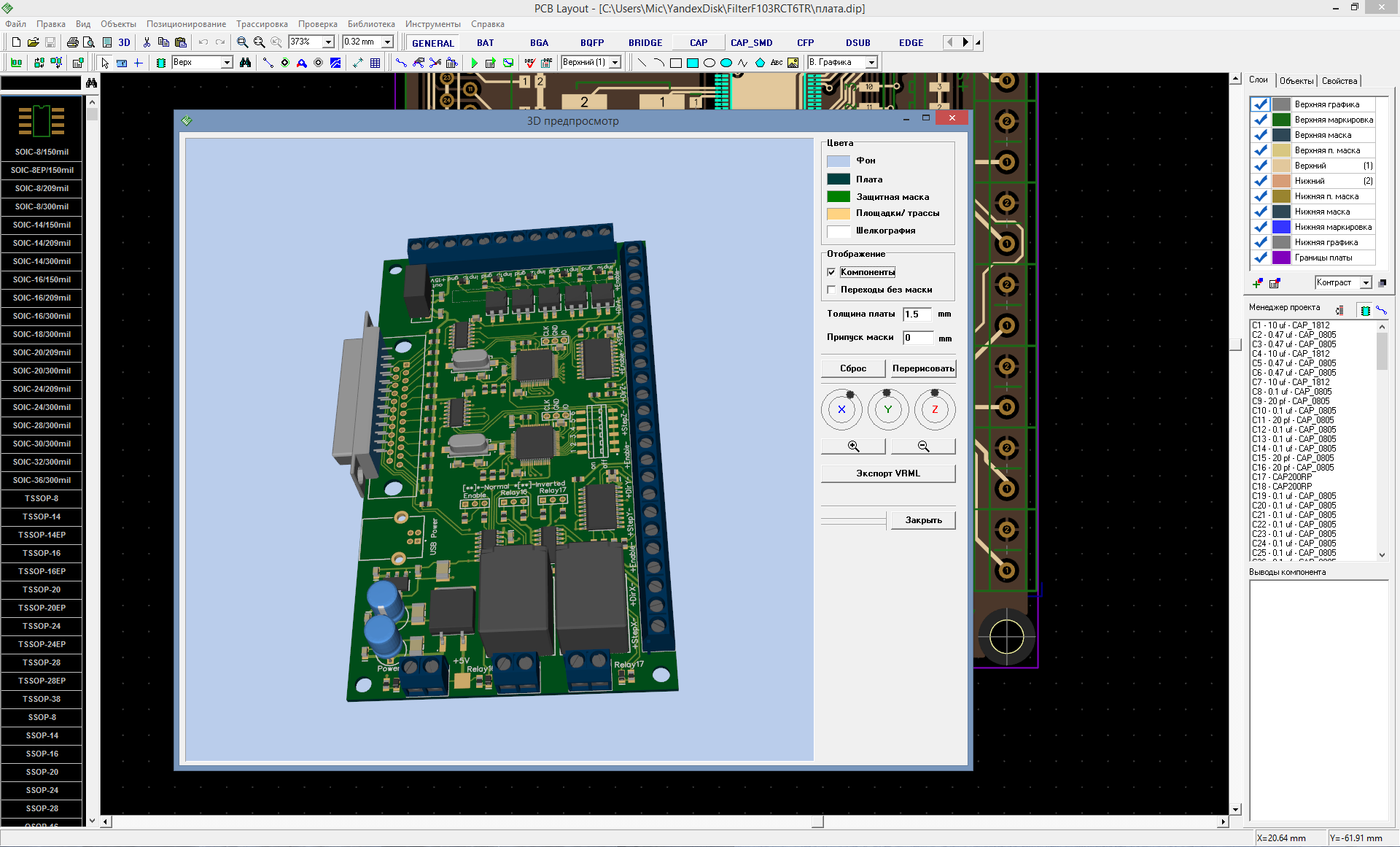1400x847 pixels.
Task: Rotate view around X axis
Action: coord(841,409)
